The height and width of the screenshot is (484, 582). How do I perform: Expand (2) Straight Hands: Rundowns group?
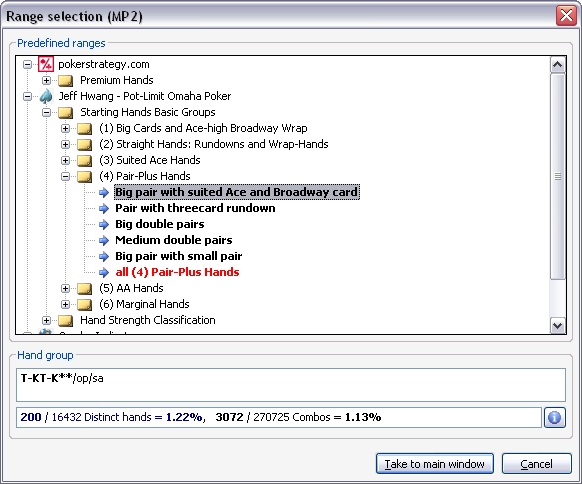click(65, 144)
